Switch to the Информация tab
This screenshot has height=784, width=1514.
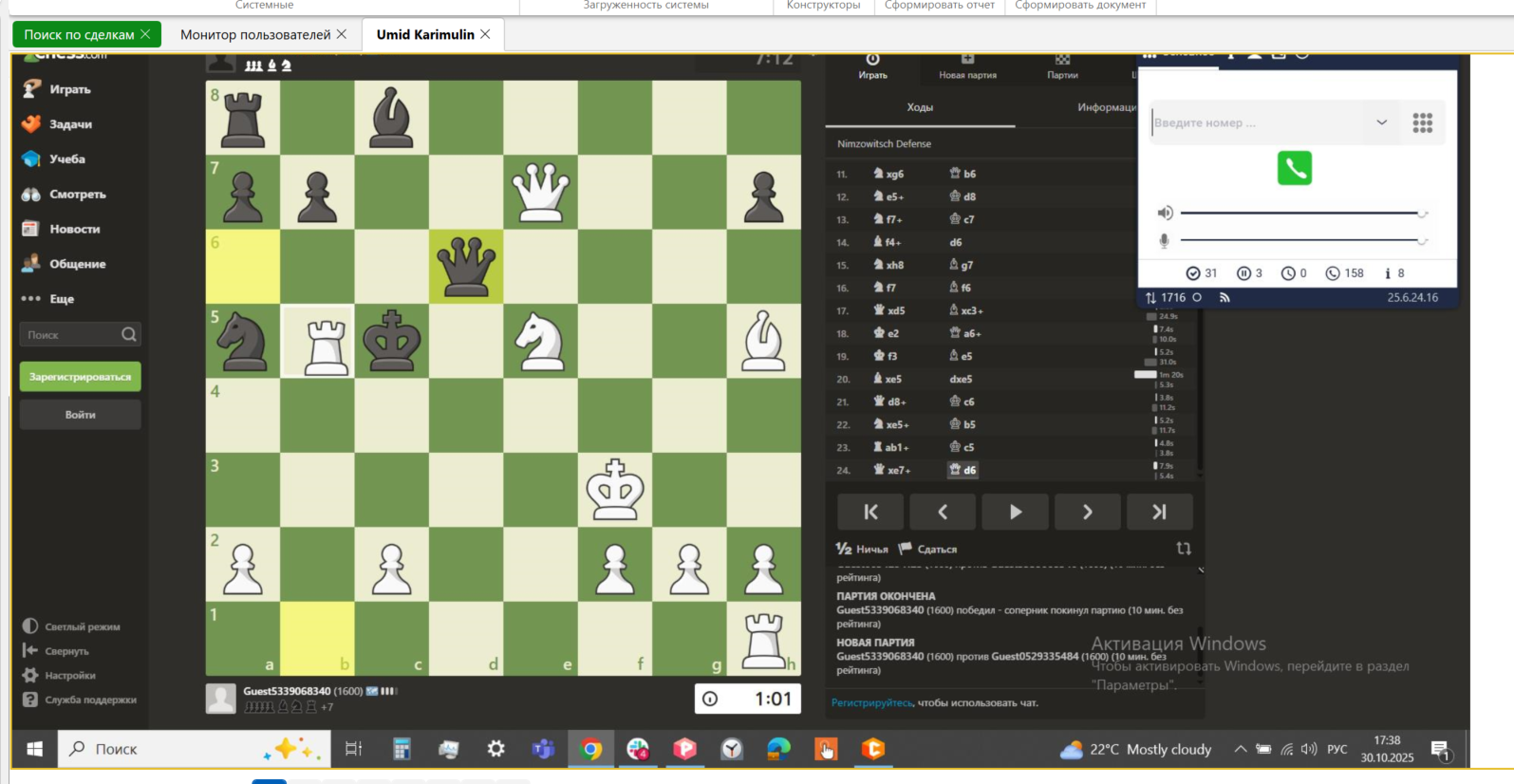[1106, 107]
